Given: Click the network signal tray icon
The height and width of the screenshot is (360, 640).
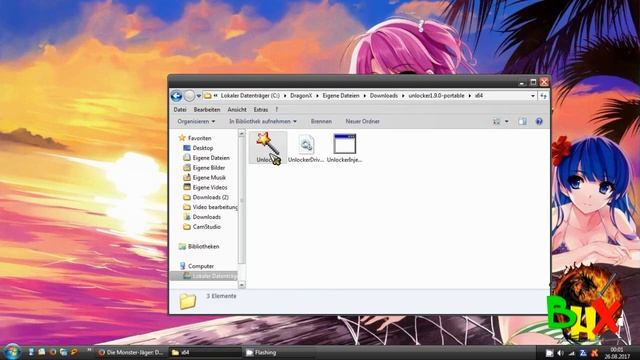Looking at the screenshot, I should tap(571, 353).
